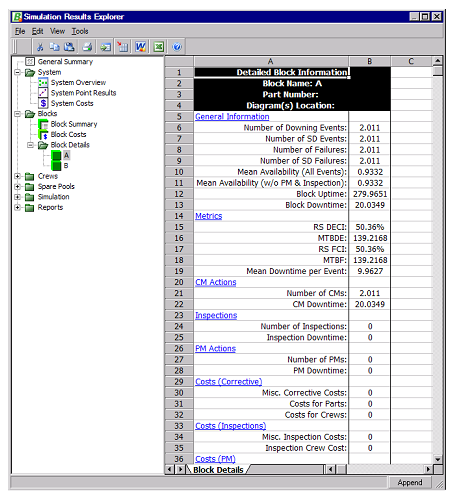Follow the CM Actions link
Screen dimensions: 456x502
click(216, 282)
